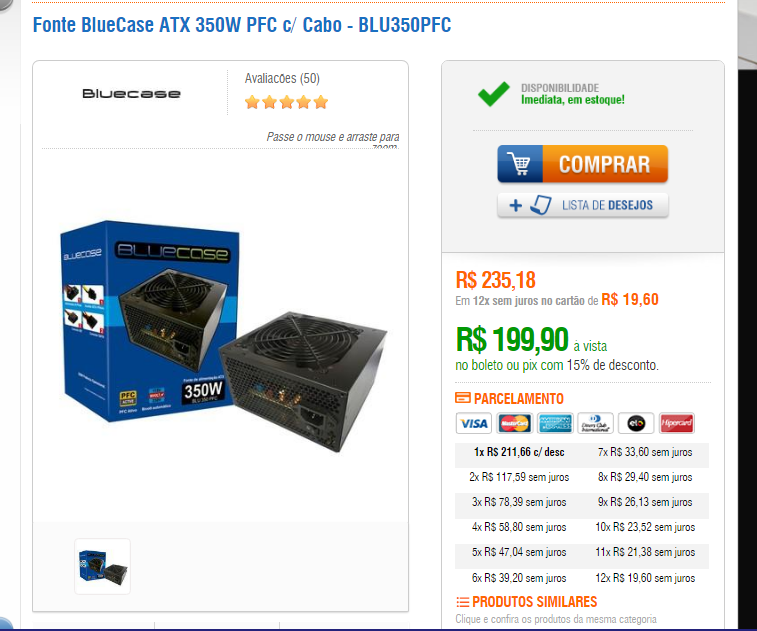Click the American Express card icon

click(555, 423)
